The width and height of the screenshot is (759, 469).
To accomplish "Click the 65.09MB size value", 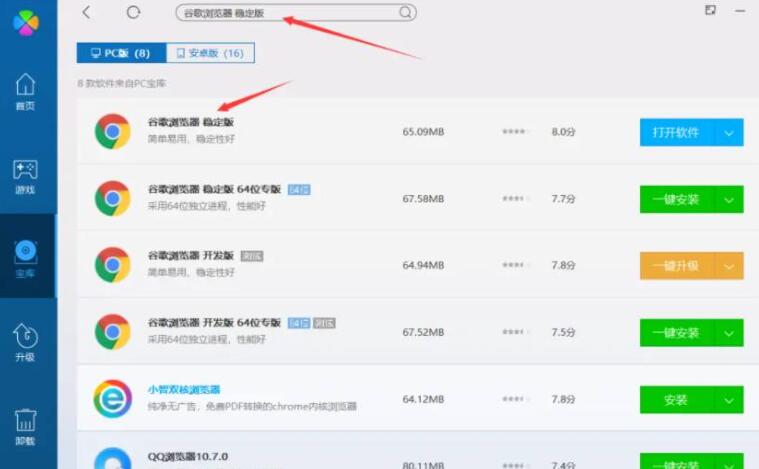I will coord(423,132).
